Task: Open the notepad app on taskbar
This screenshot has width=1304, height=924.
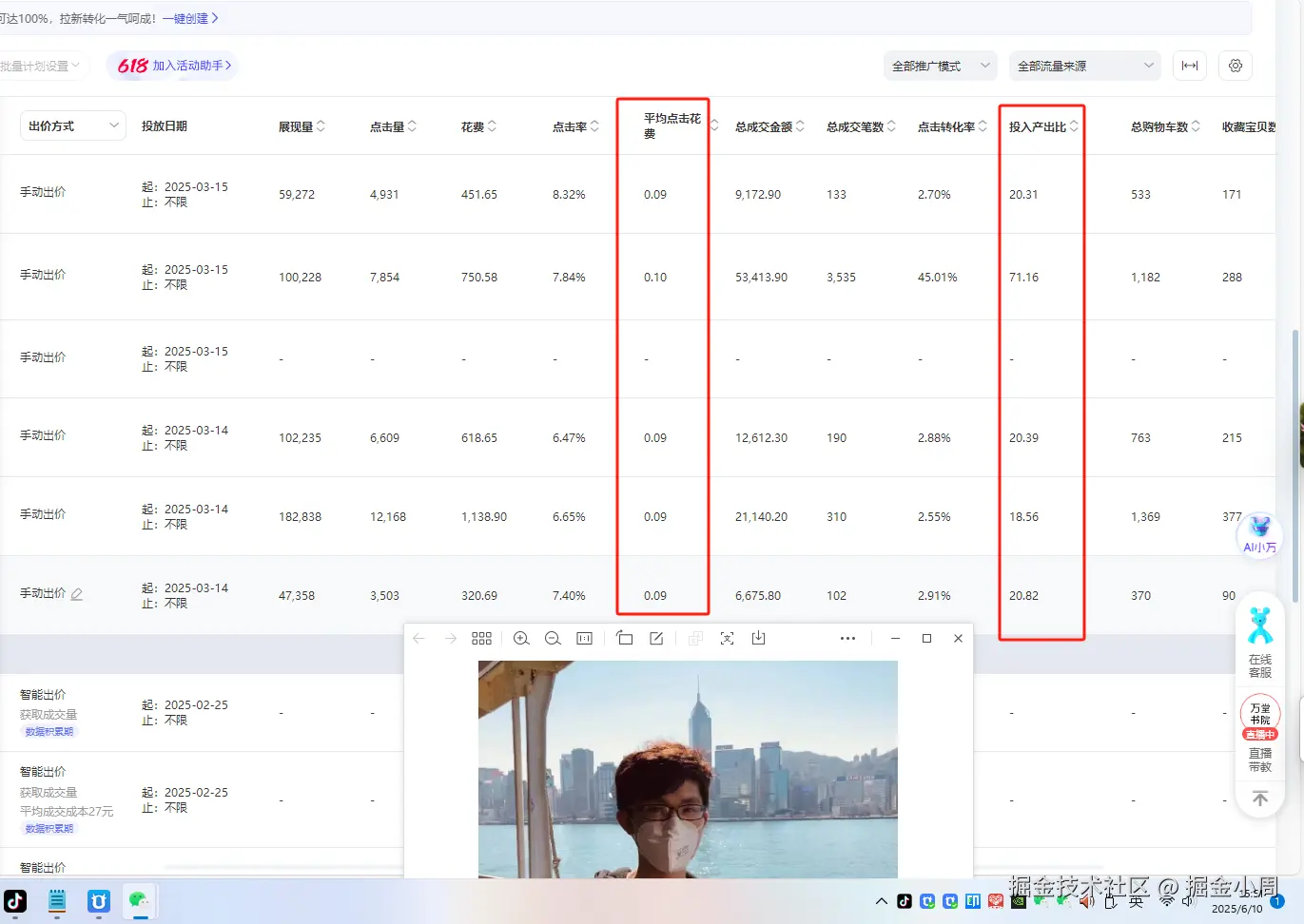Action: click(57, 901)
